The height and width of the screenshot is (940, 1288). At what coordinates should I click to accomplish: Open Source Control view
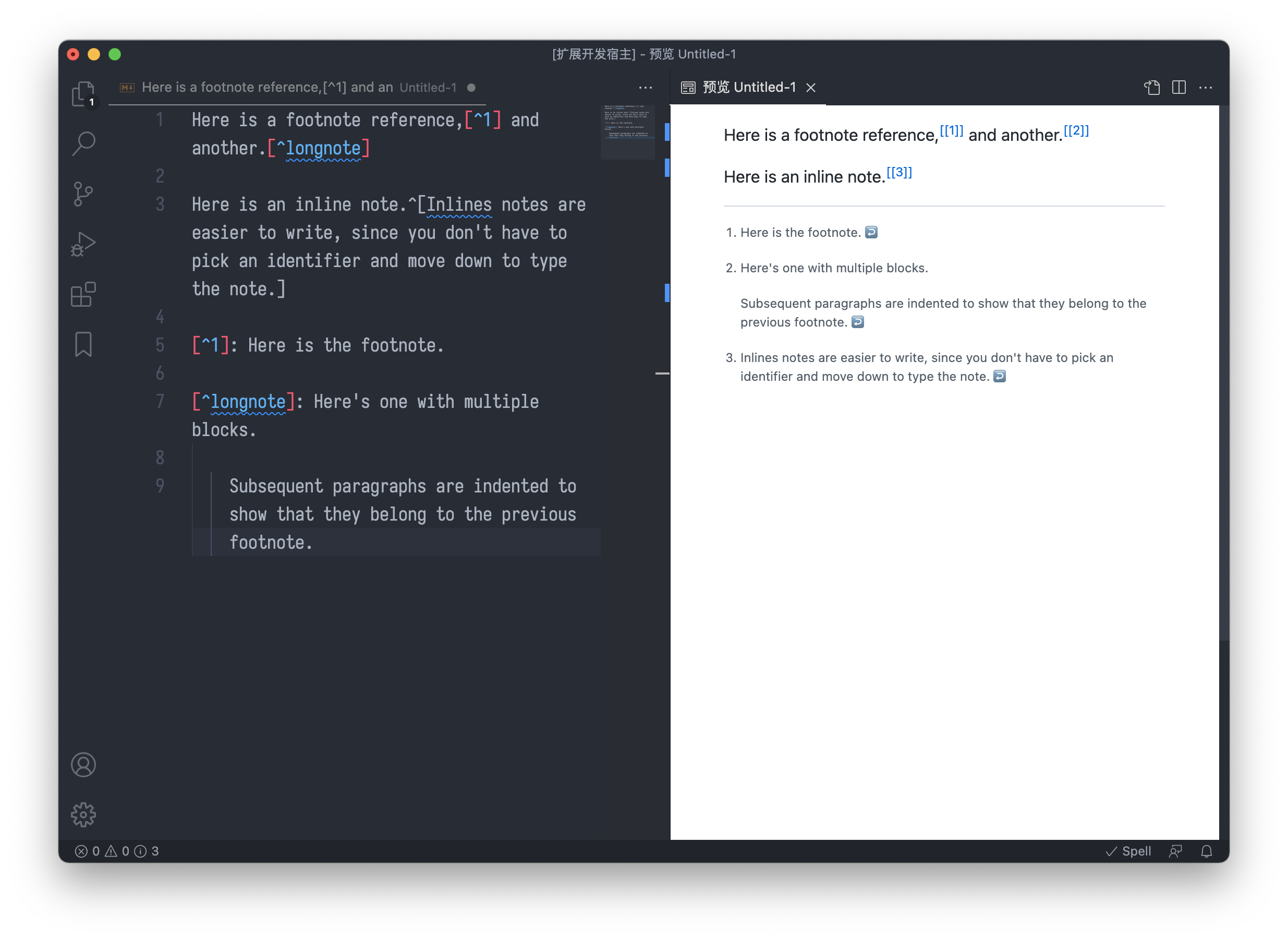(83, 194)
